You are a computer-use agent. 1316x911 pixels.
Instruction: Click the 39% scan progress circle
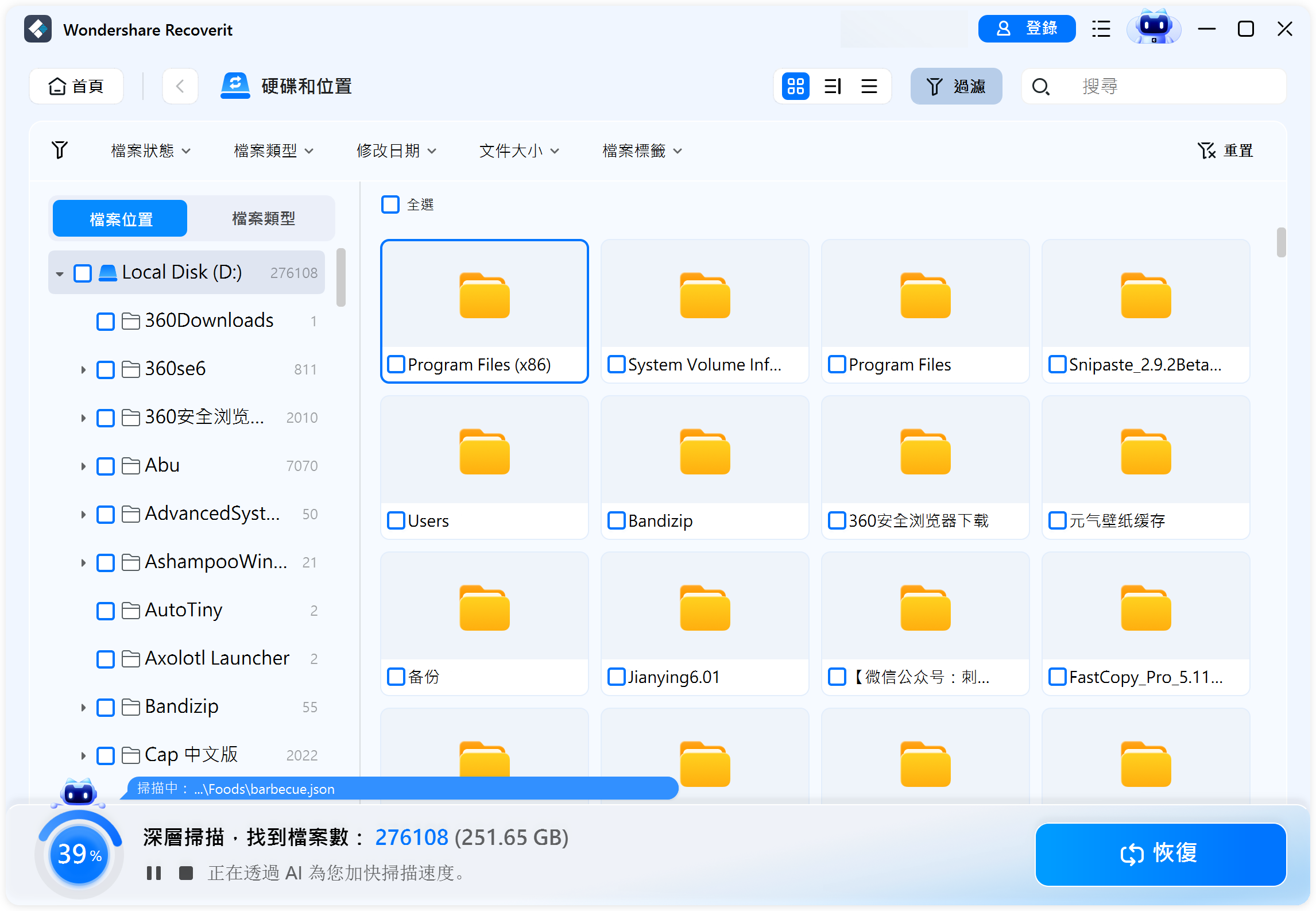[x=79, y=854]
